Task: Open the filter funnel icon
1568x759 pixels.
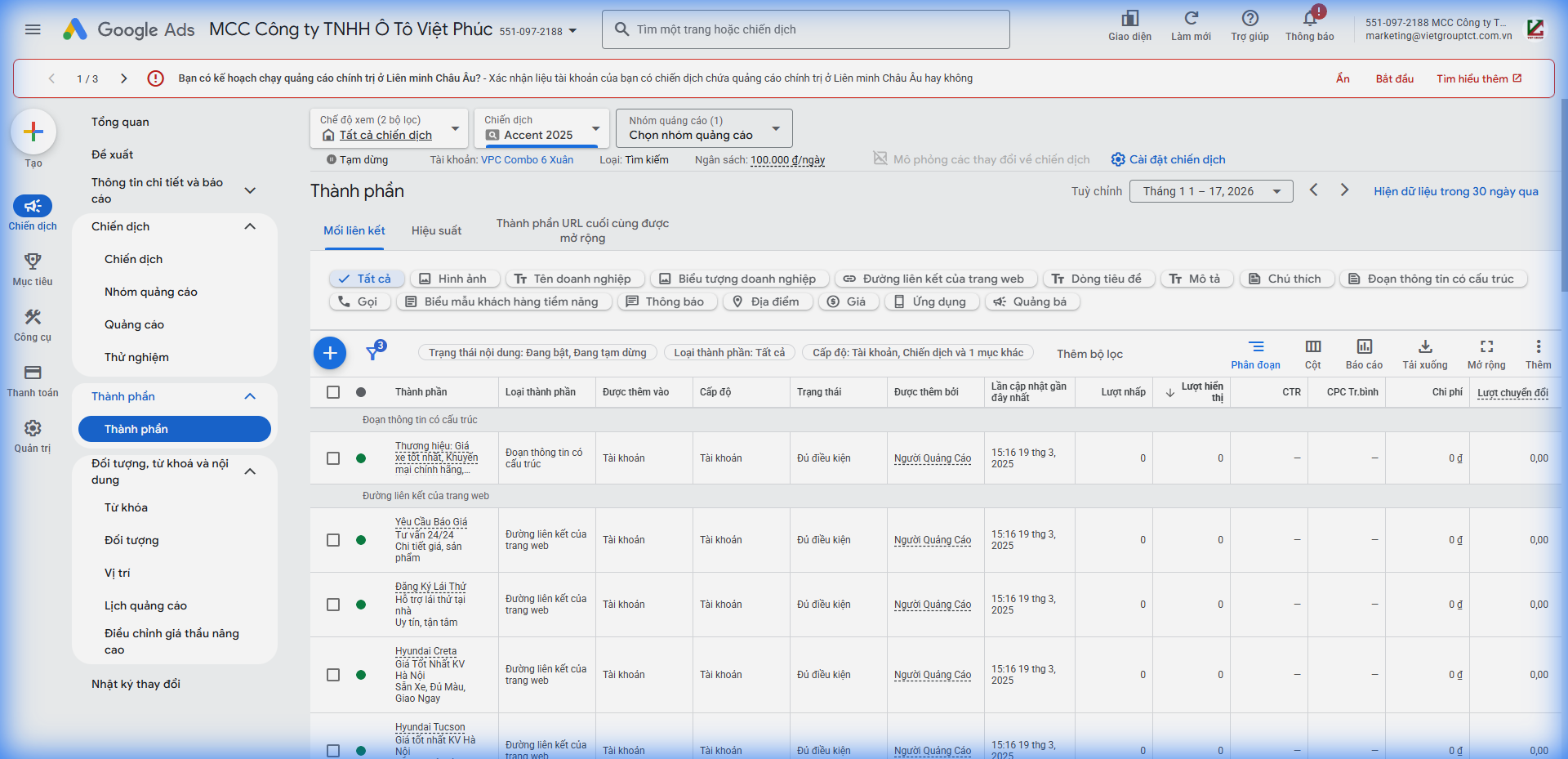Action: (x=373, y=352)
